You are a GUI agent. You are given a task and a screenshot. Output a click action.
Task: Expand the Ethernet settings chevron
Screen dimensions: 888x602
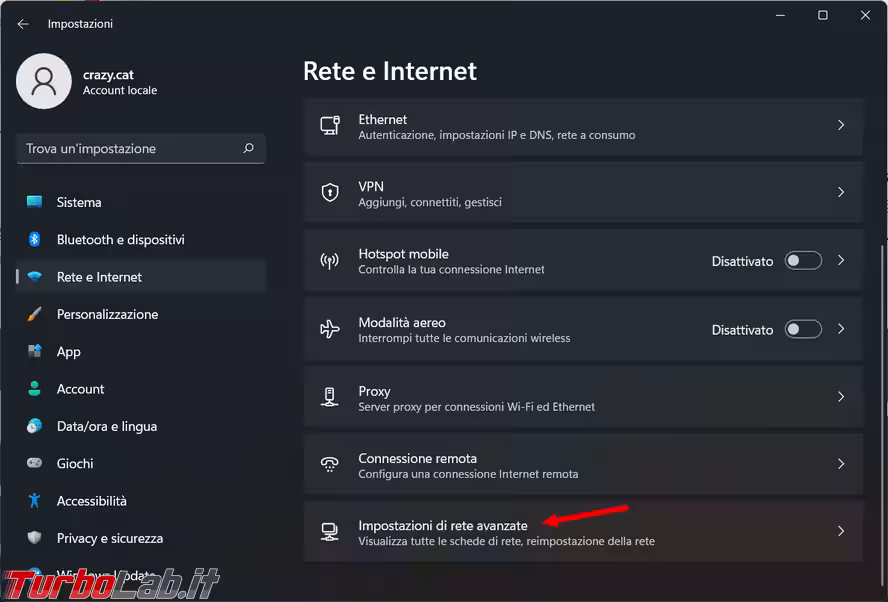click(841, 125)
